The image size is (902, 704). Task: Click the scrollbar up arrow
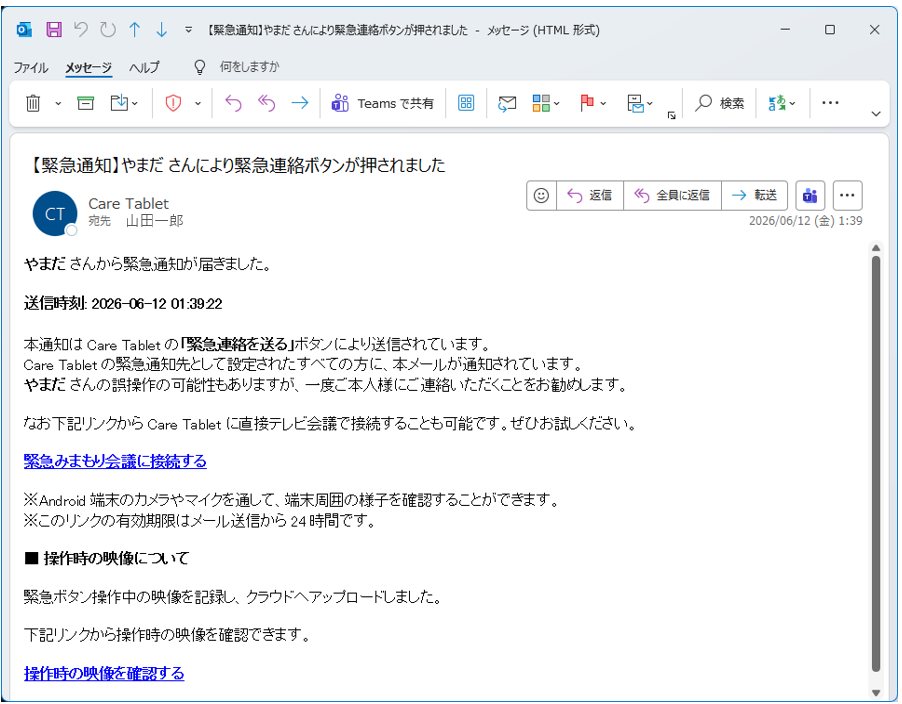tap(876, 248)
